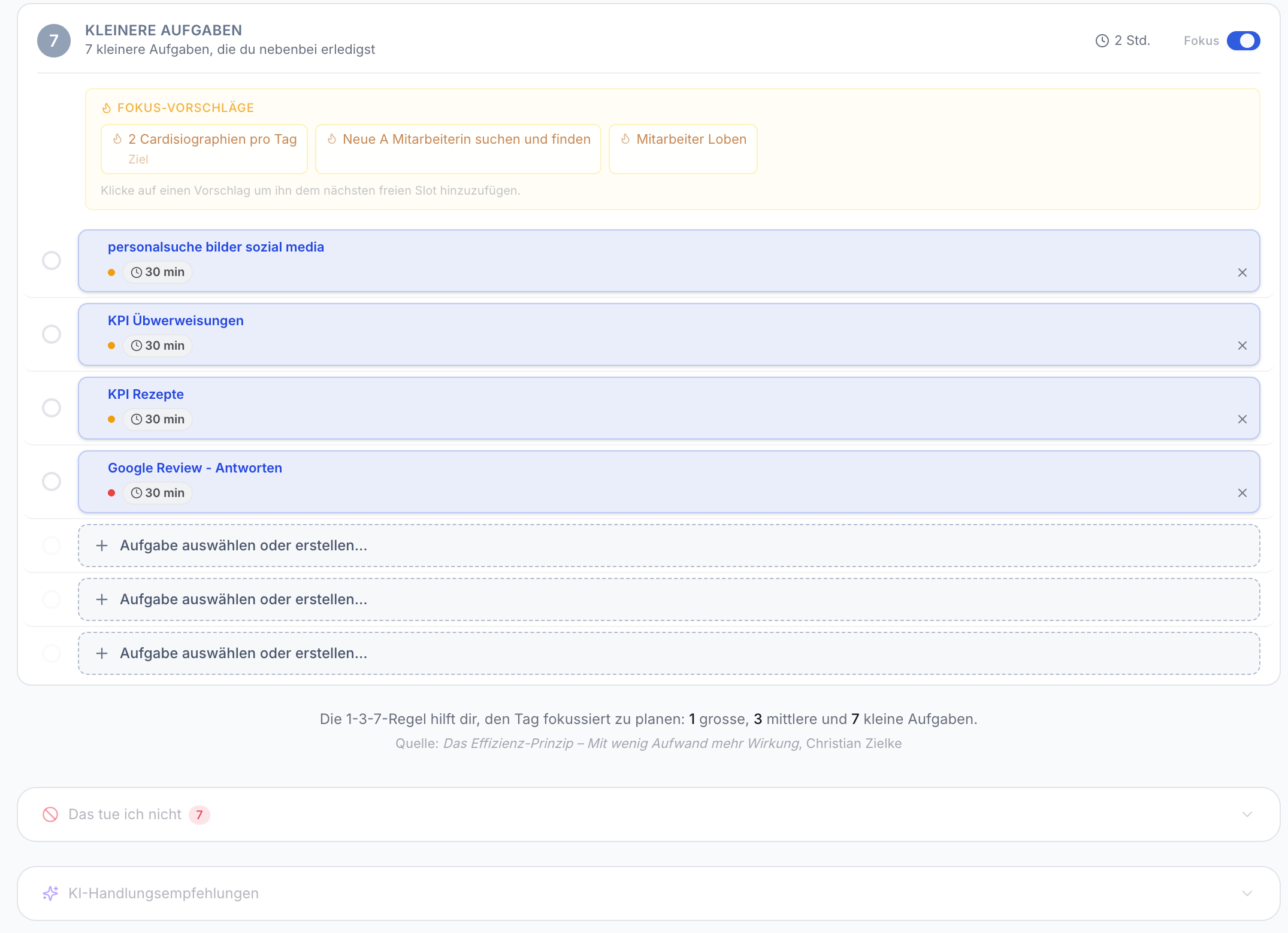Image resolution: width=1288 pixels, height=933 pixels.
Task: Open the 'KPI Übwerweisungen' task title
Action: 176,320
